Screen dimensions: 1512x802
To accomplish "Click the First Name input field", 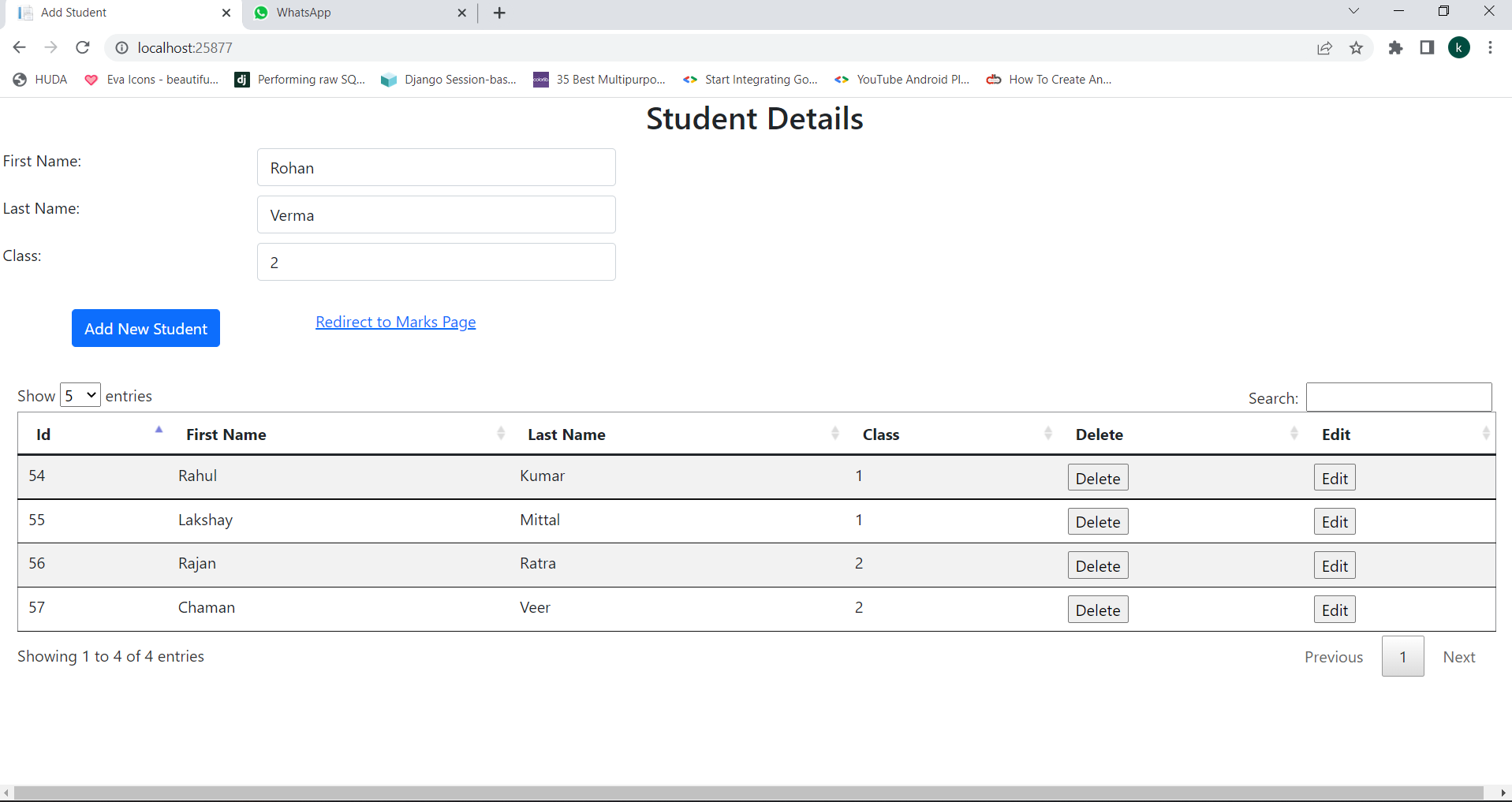I will click(436, 167).
